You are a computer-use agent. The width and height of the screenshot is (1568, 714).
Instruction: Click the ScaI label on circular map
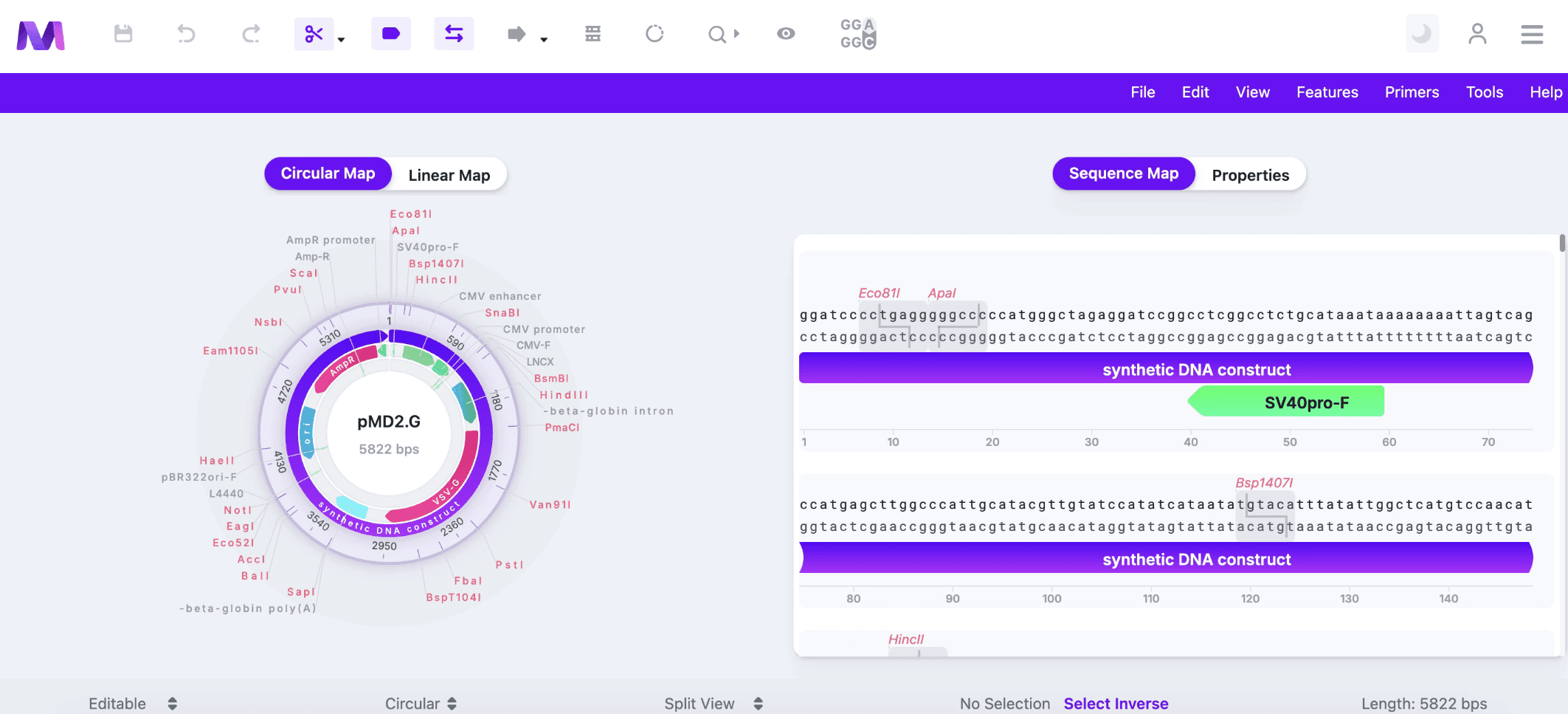(304, 273)
